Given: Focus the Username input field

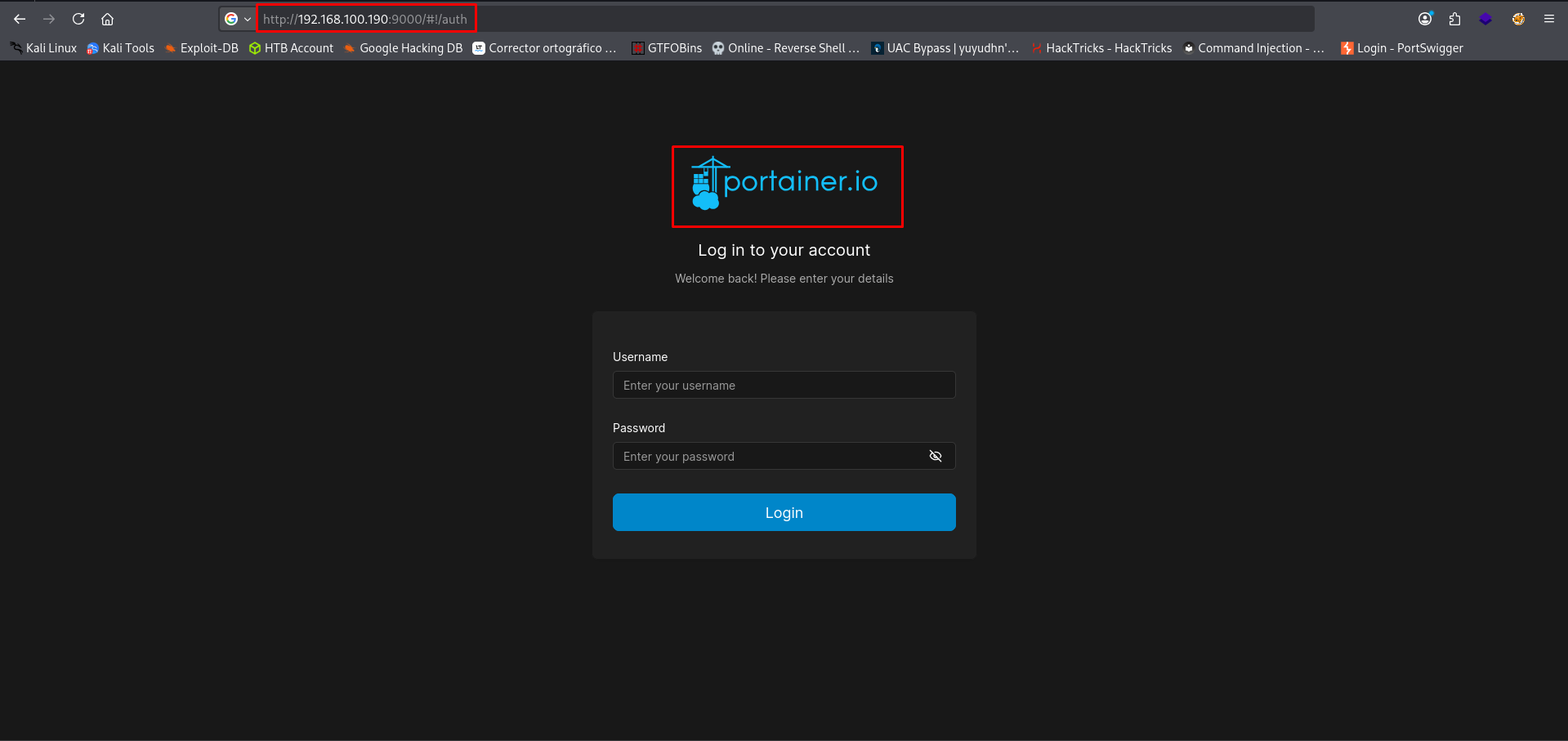Looking at the screenshot, I should click(783, 385).
